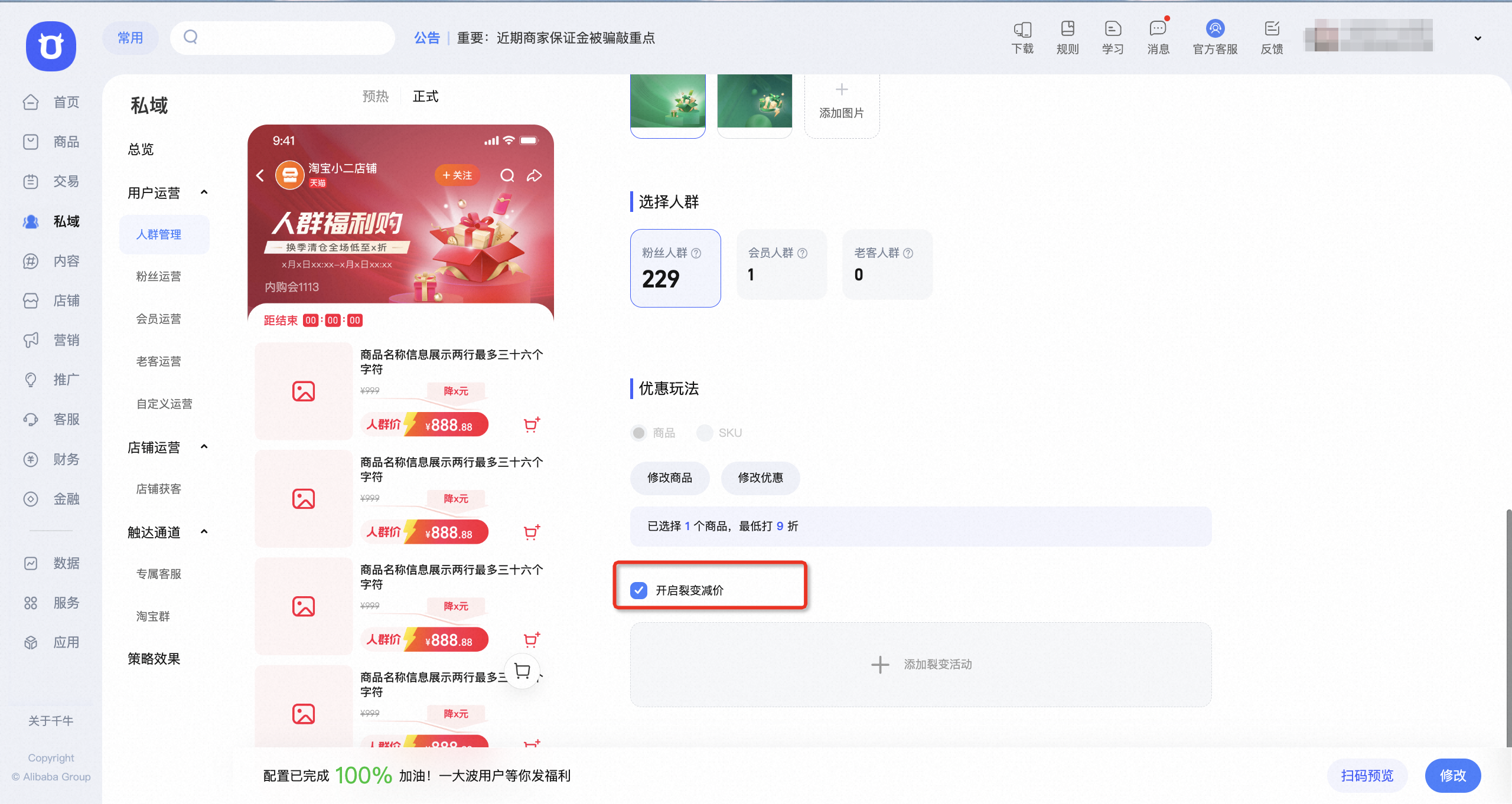
Task: Open 淘宝群 menu item
Action: pos(153,616)
